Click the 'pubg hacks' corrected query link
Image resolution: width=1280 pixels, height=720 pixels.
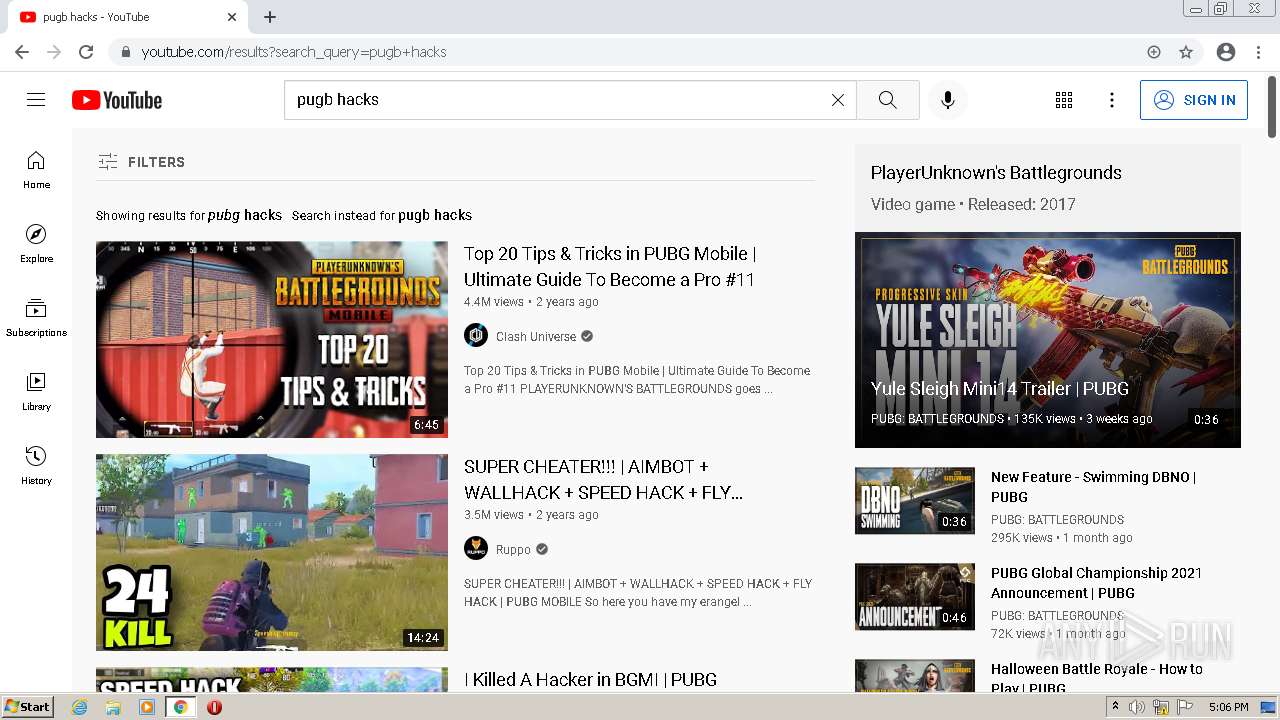[245, 215]
